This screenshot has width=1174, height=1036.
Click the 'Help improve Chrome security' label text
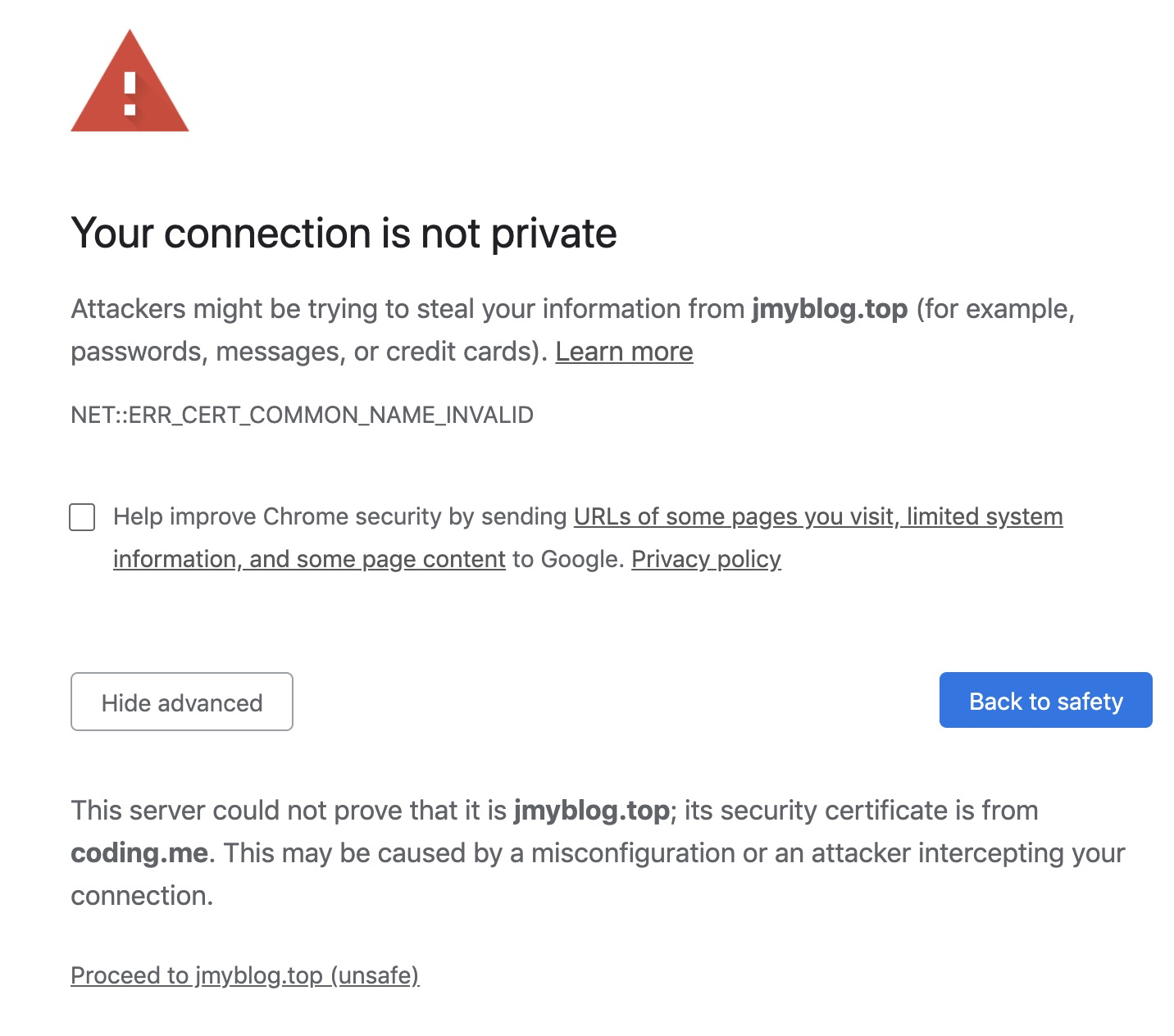339,516
